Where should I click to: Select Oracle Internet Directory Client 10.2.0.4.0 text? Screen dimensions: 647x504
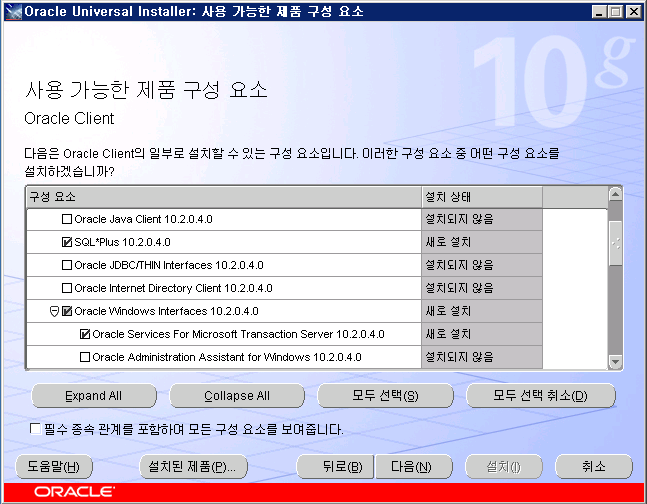(x=173, y=288)
